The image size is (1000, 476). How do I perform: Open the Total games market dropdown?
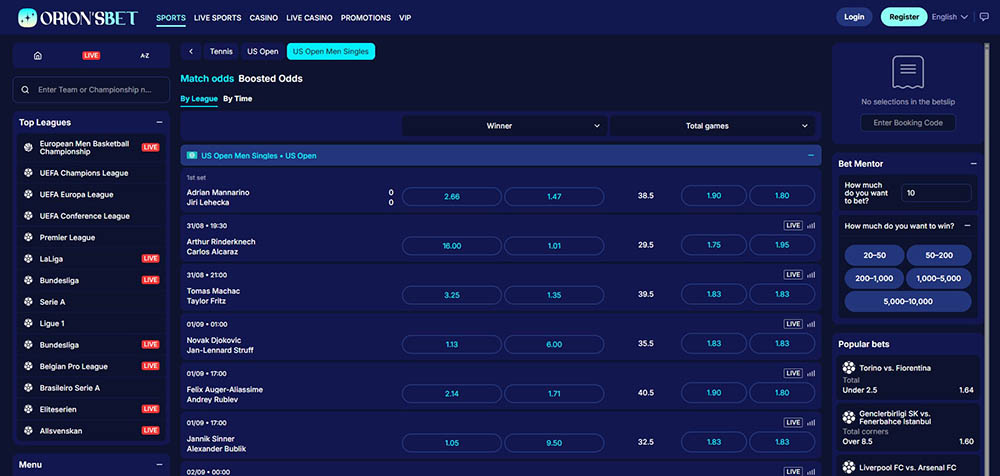pyautogui.click(x=712, y=126)
